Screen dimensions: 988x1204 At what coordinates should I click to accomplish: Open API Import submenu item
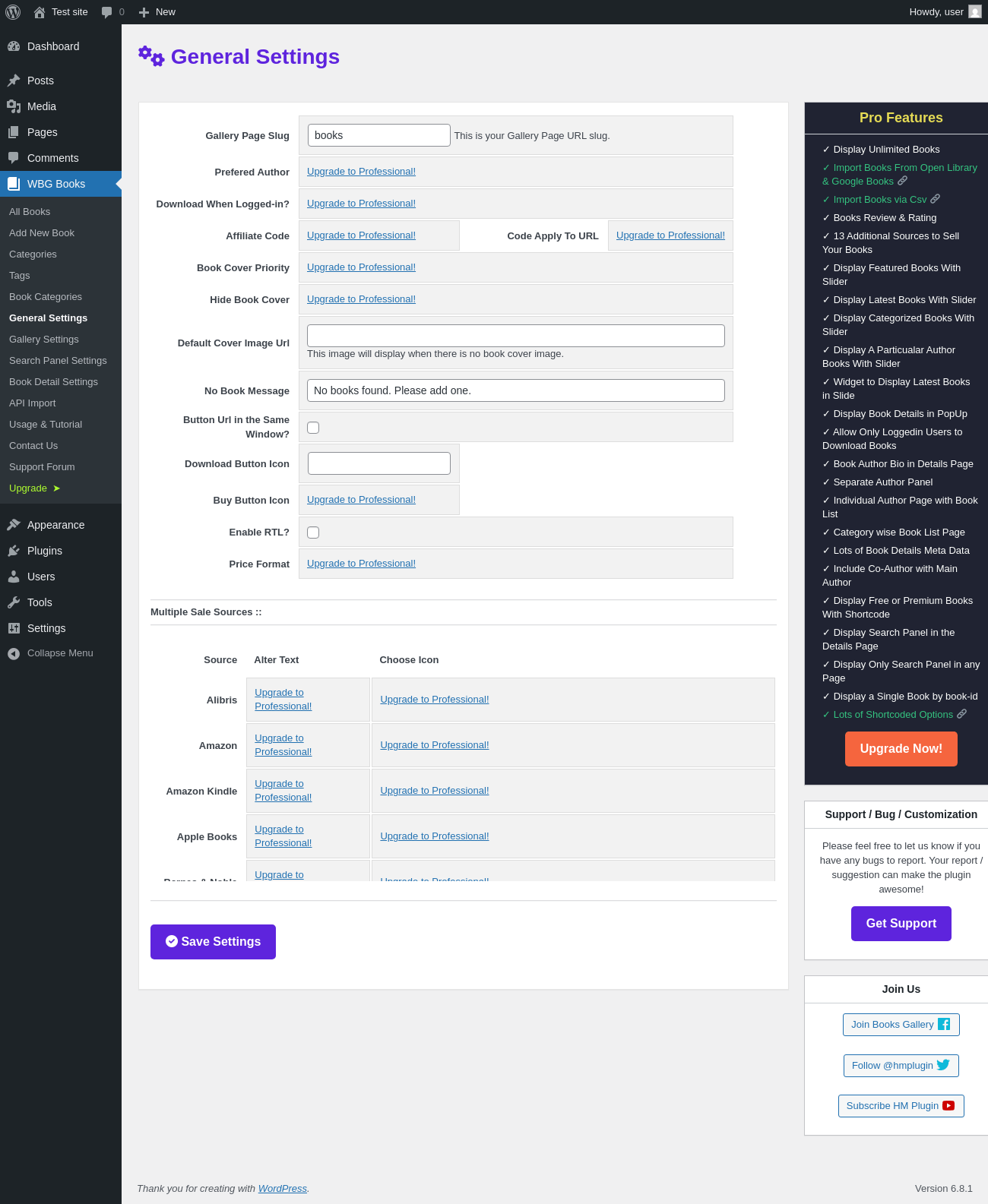(33, 403)
